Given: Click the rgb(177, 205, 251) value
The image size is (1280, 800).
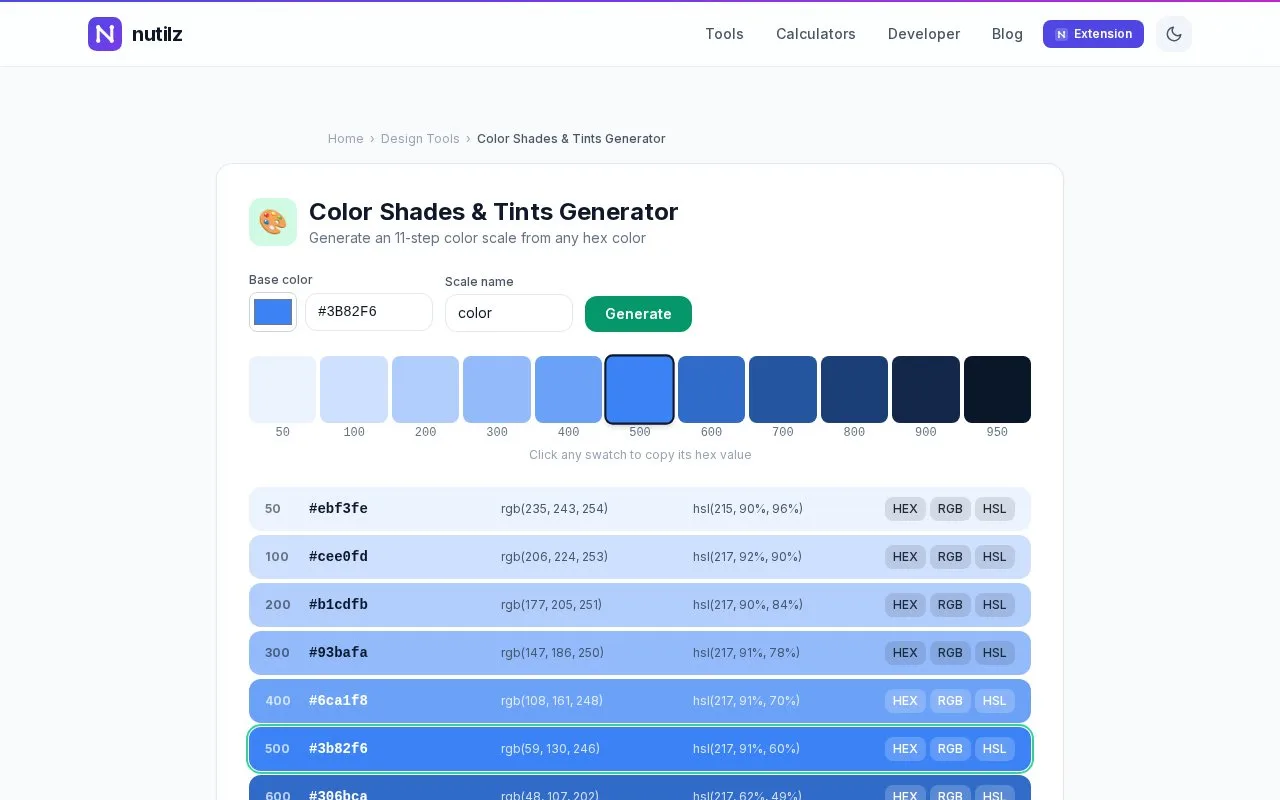Looking at the screenshot, I should tap(552, 605).
